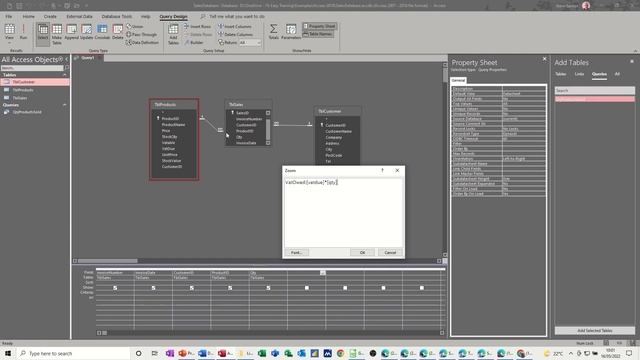Screen dimensions: 640x360
Task: Click Insert Columns in Query Setup
Action: (x=235, y=27)
